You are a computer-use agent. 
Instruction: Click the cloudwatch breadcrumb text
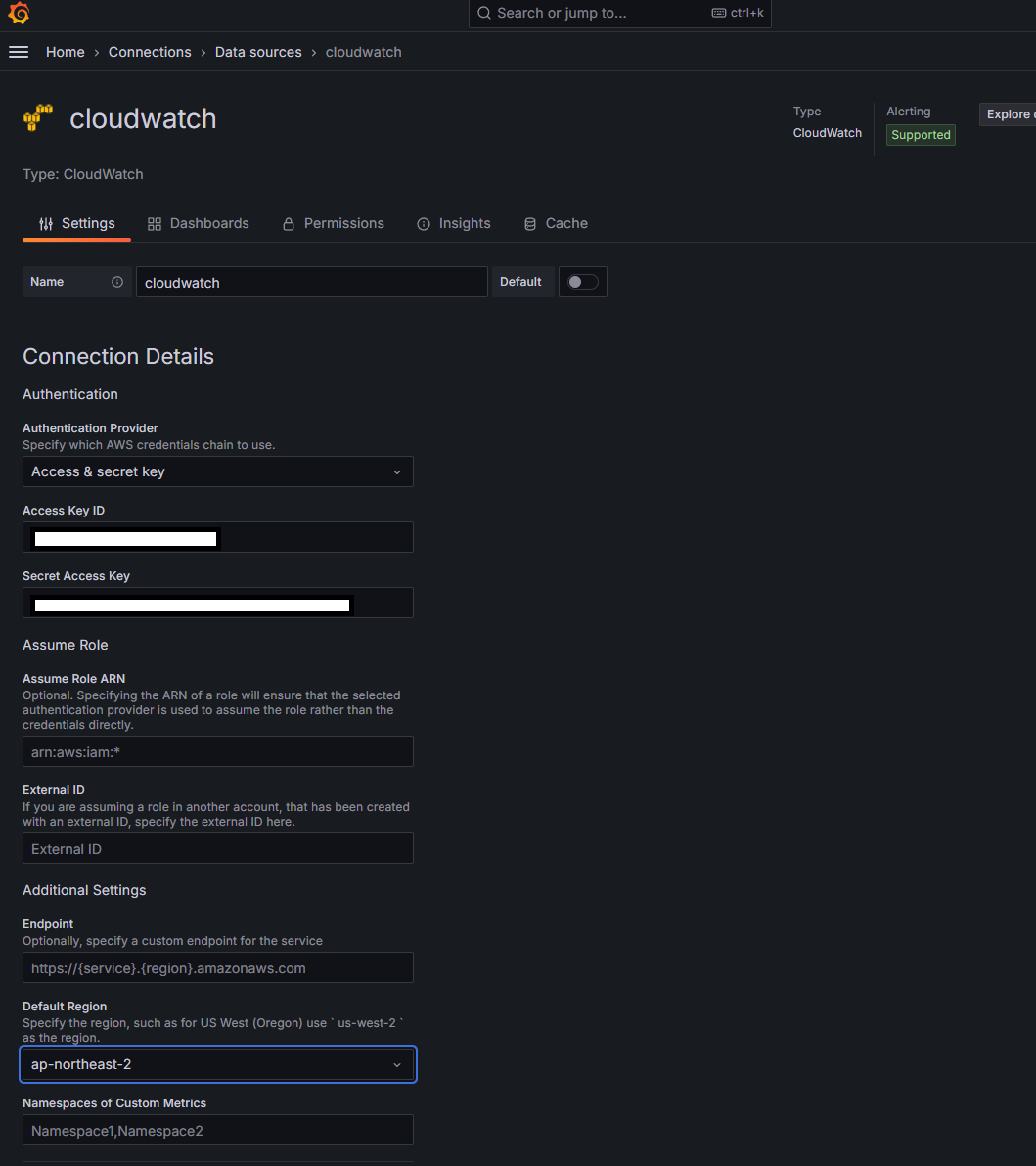364,52
